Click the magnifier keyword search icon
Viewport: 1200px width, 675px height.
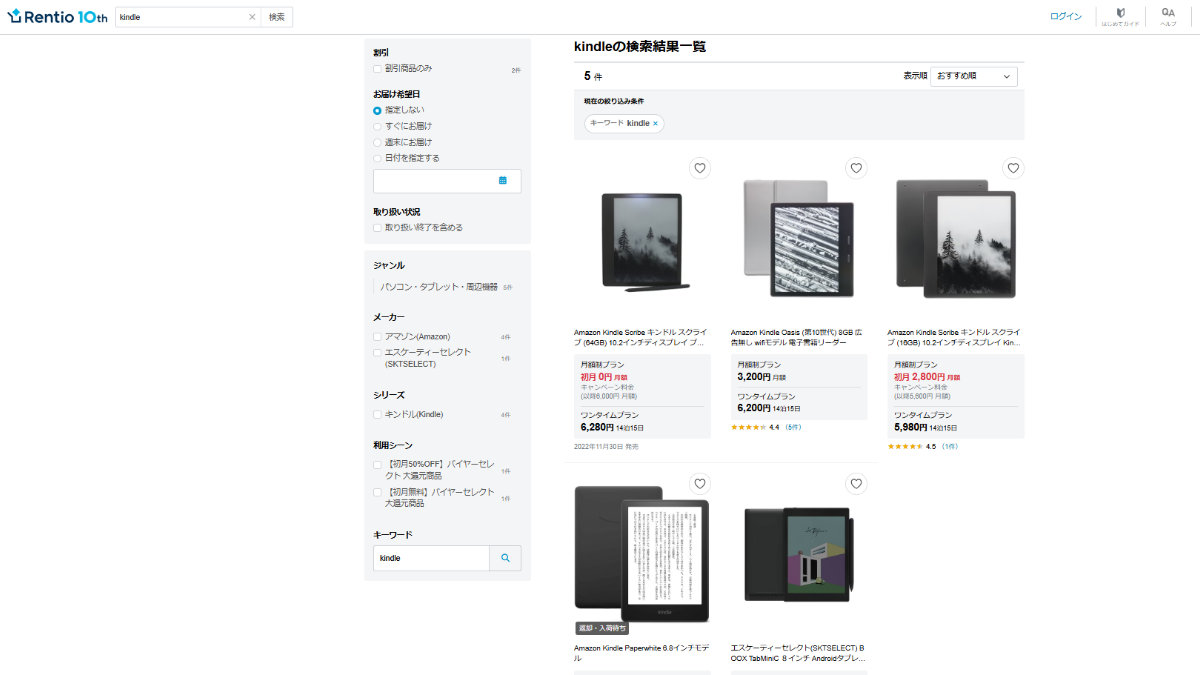click(x=505, y=558)
